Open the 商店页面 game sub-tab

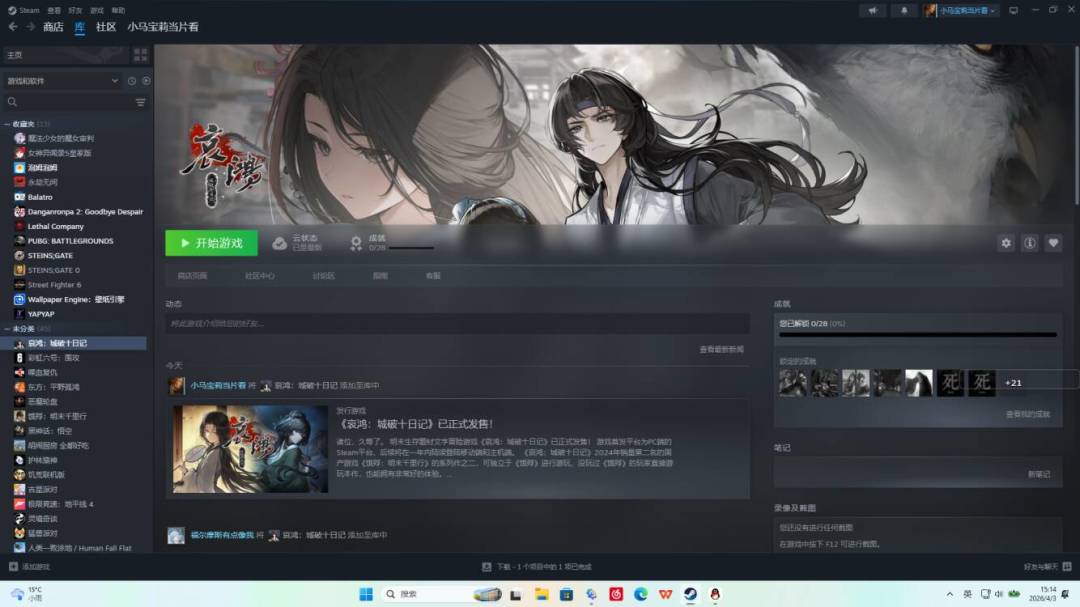(x=191, y=276)
